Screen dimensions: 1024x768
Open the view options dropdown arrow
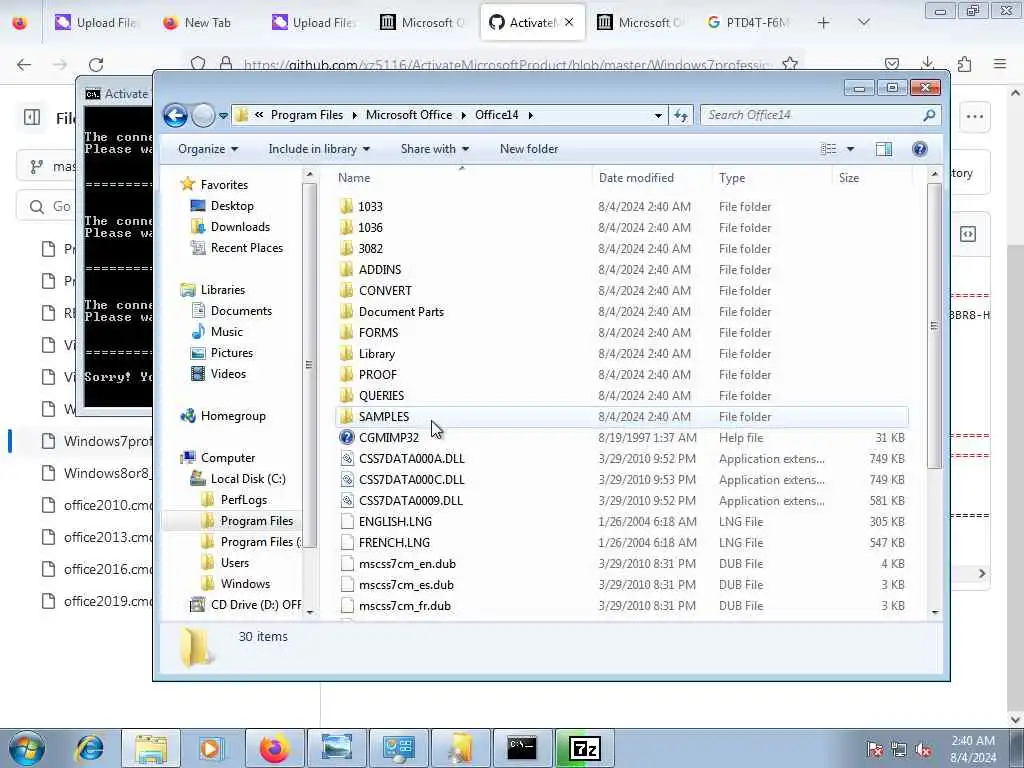tap(850, 149)
